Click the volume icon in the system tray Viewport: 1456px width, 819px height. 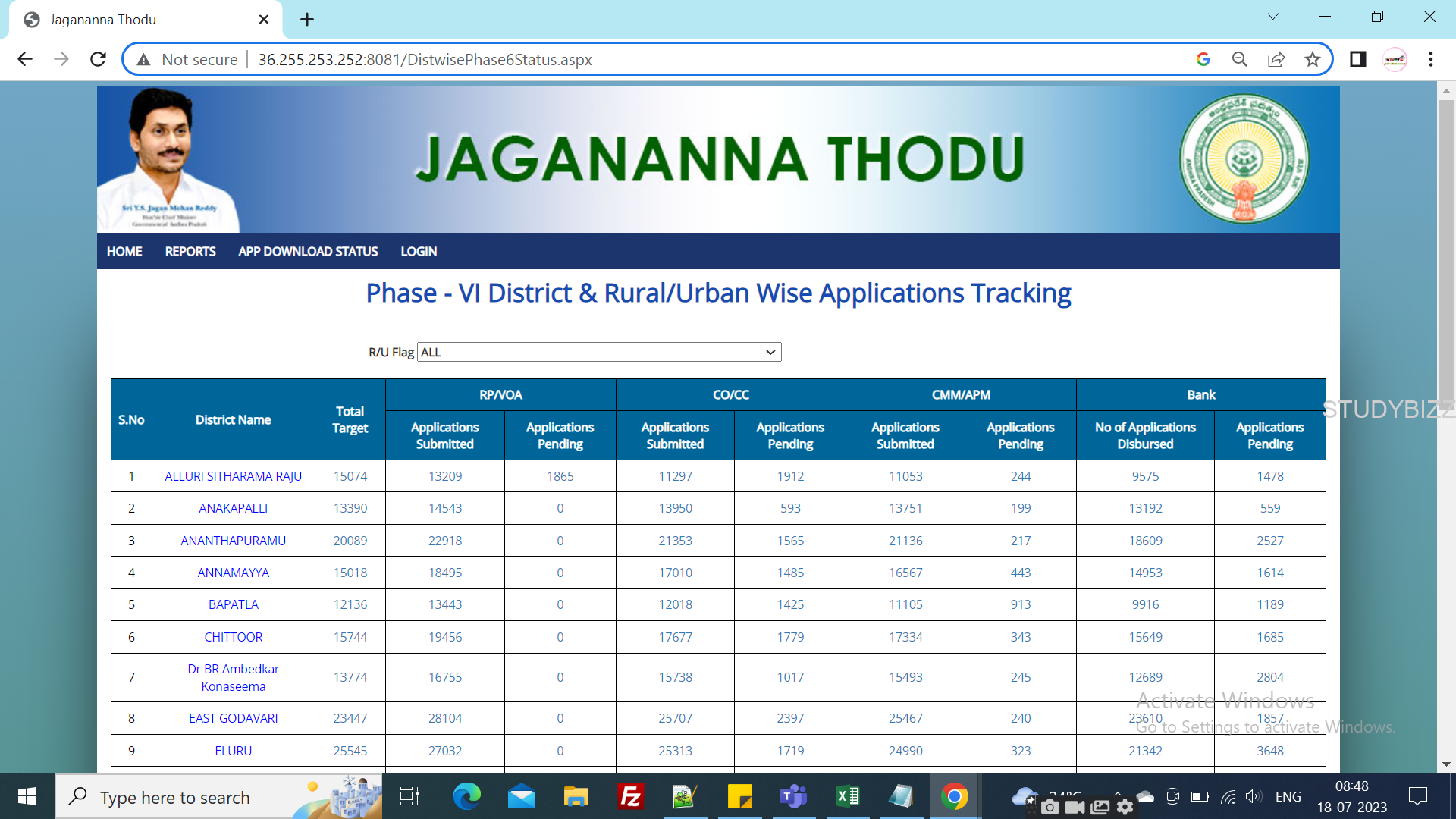1253,796
